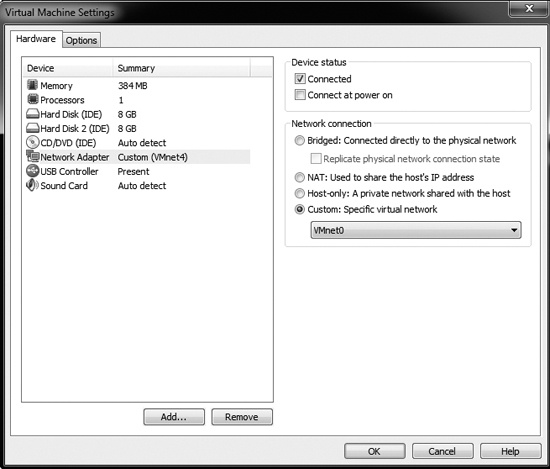Click the Hard Disk (IDE) drive icon
Image resolution: width=550 pixels, height=469 pixels.
[x=33, y=114]
